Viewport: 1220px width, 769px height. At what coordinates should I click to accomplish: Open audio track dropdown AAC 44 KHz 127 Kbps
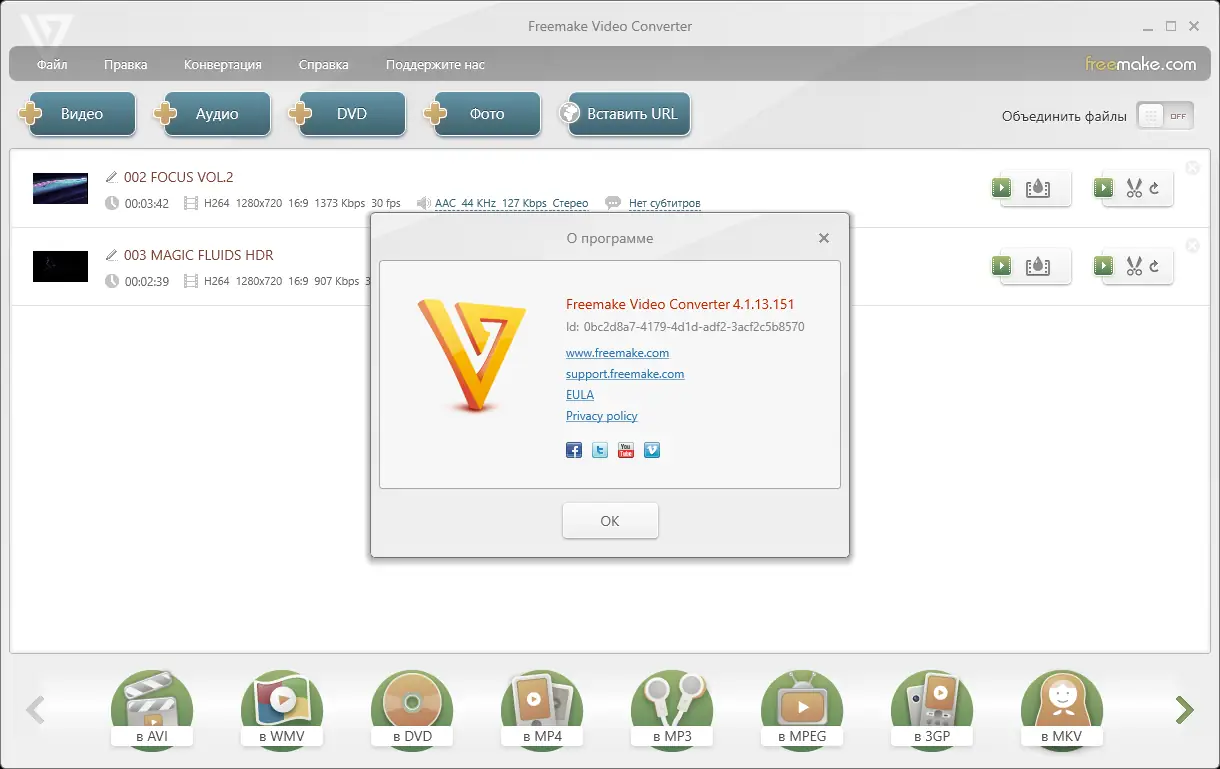[x=511, y=203]
